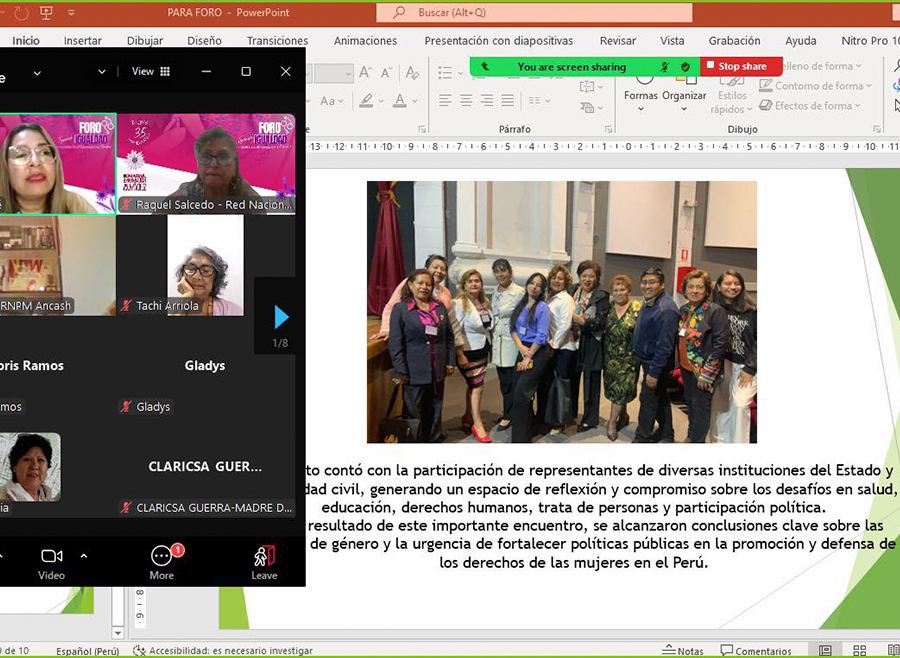Increase font size with the larger A icon
Image resolution: width=900 pixels, height=658 pixels.
pos(365,72)
